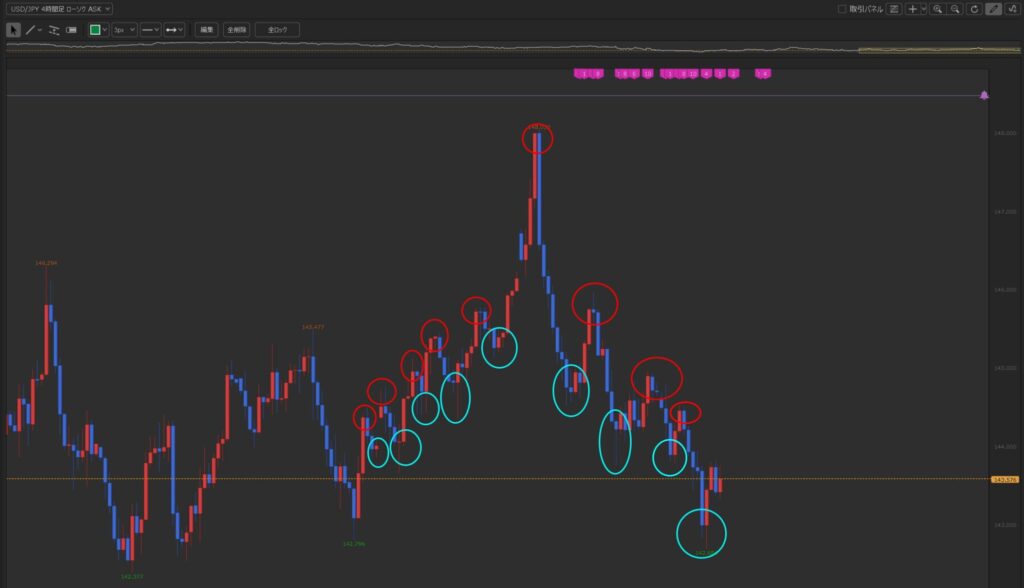1024x588 pixels.
Task: Open the USD/JPY 4時間足 chart selector dropdown
Action: coord(59,8)
